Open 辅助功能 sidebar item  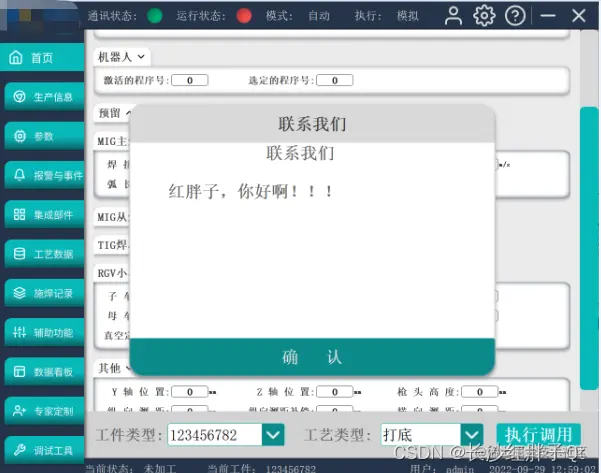coord(44,332)
